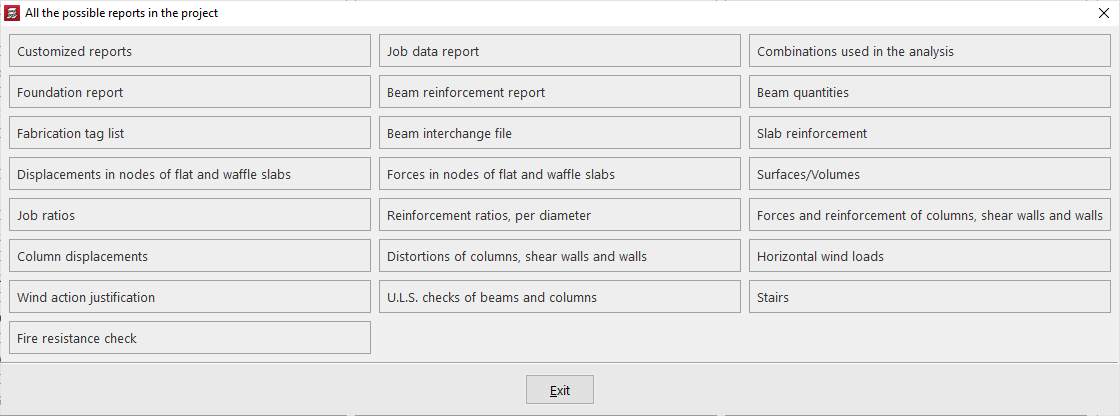Select Fabrication tag list

[189, 134]
